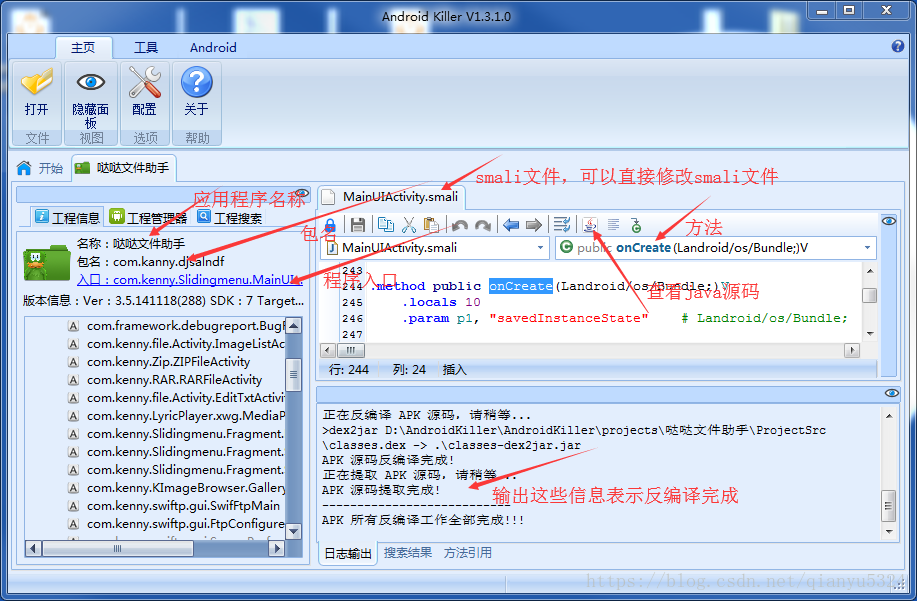The height and width of the screenshot is (601, 917).
Task: Open 配置 settings tools icon
Action: [145, 82]
